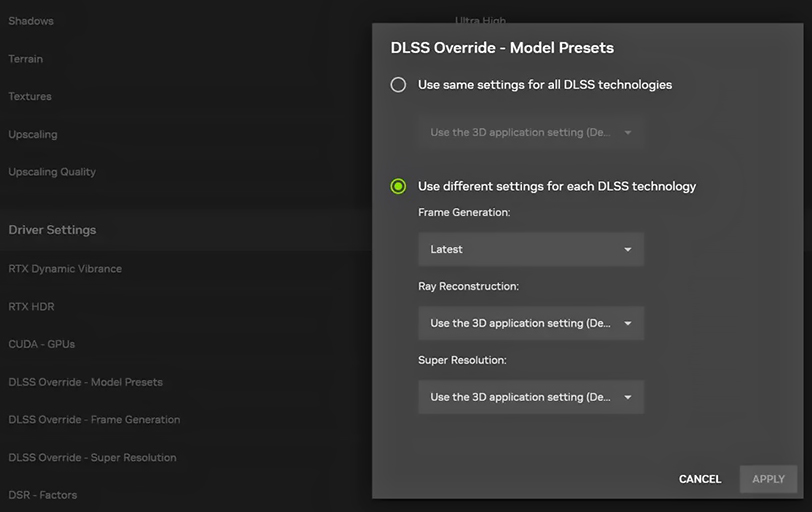Click the Super Resolution dropdown arrow
This screenshot has width=812, height=512.
tap(628, 397)
